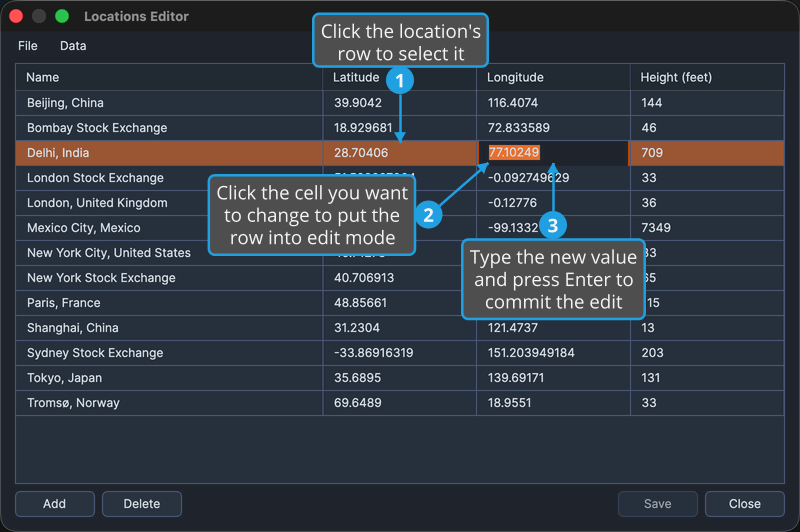Click Tromsø longitude cell 18.9551

click(553, 403)
